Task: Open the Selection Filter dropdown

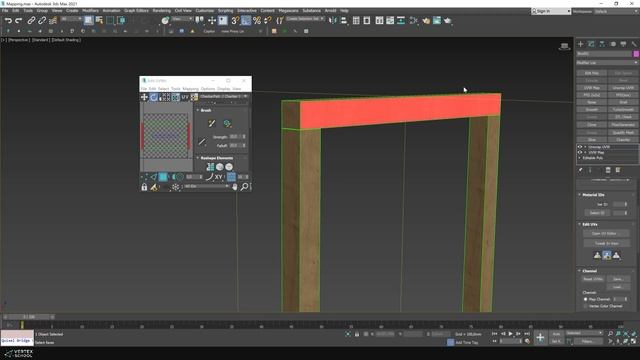Action: 71,19
